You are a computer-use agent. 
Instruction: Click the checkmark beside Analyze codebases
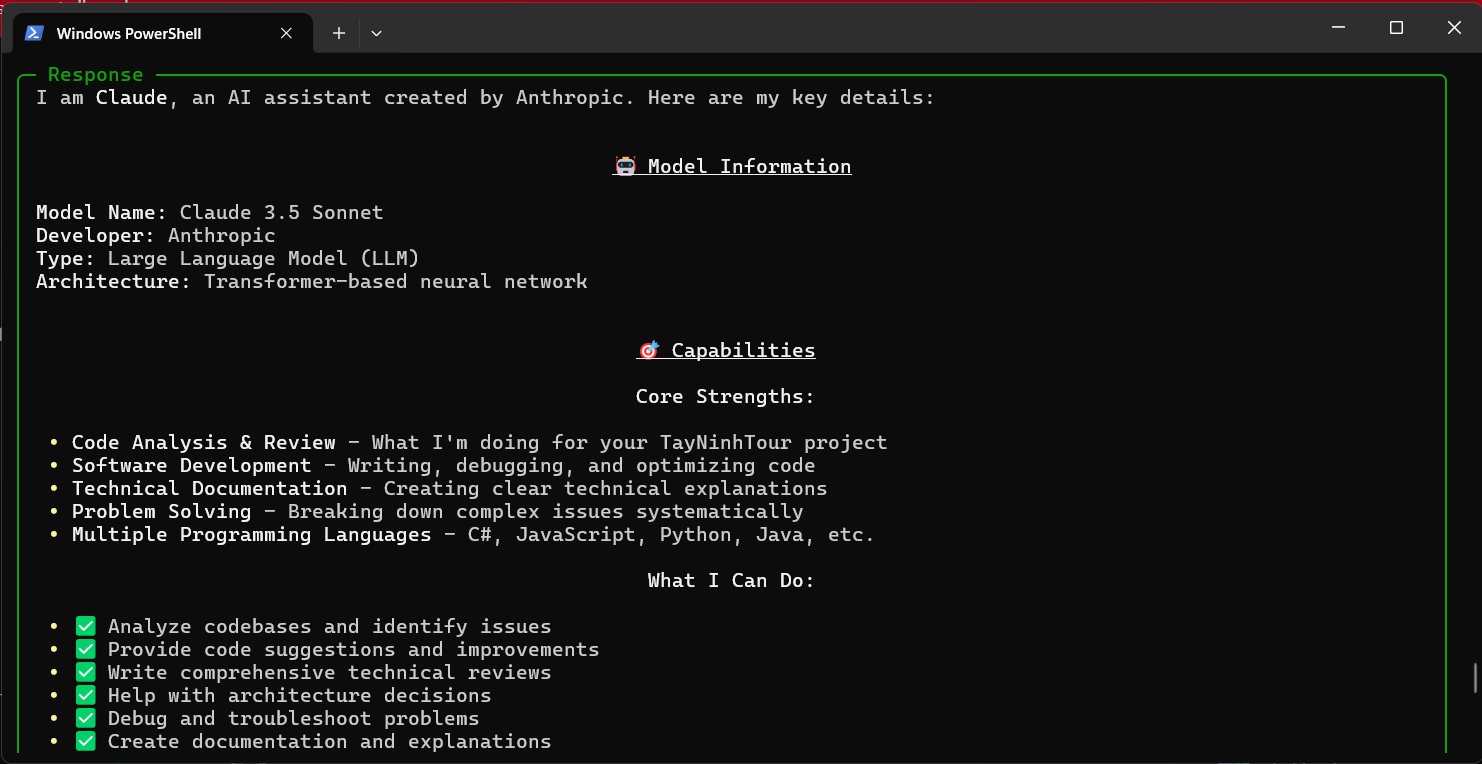(x=86, y=626)
